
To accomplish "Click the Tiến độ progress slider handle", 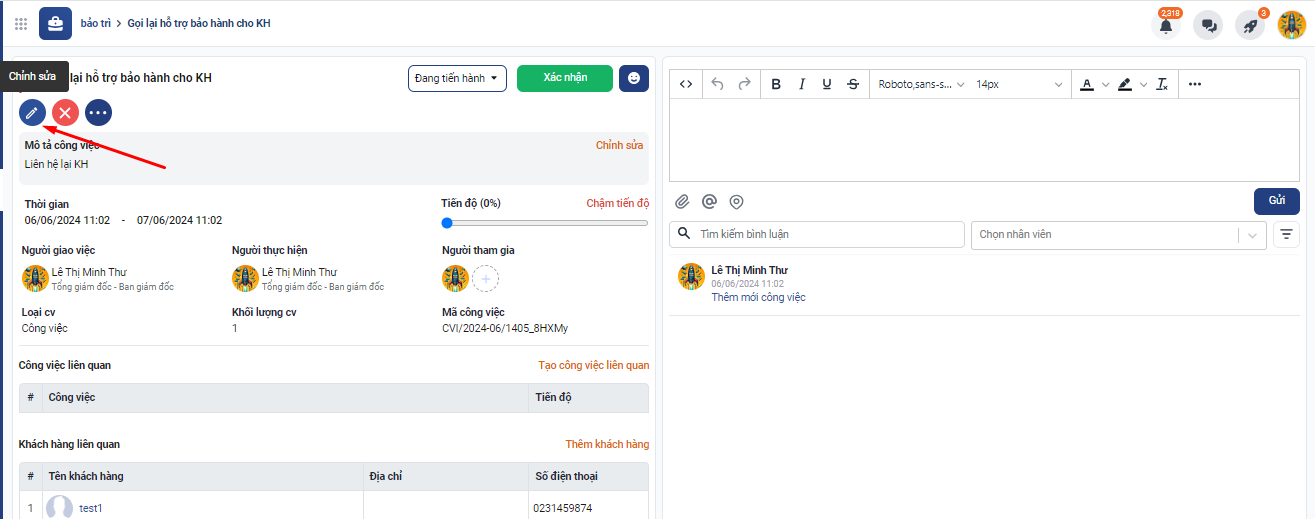I will pyautogui.click(x=447, y=223).
